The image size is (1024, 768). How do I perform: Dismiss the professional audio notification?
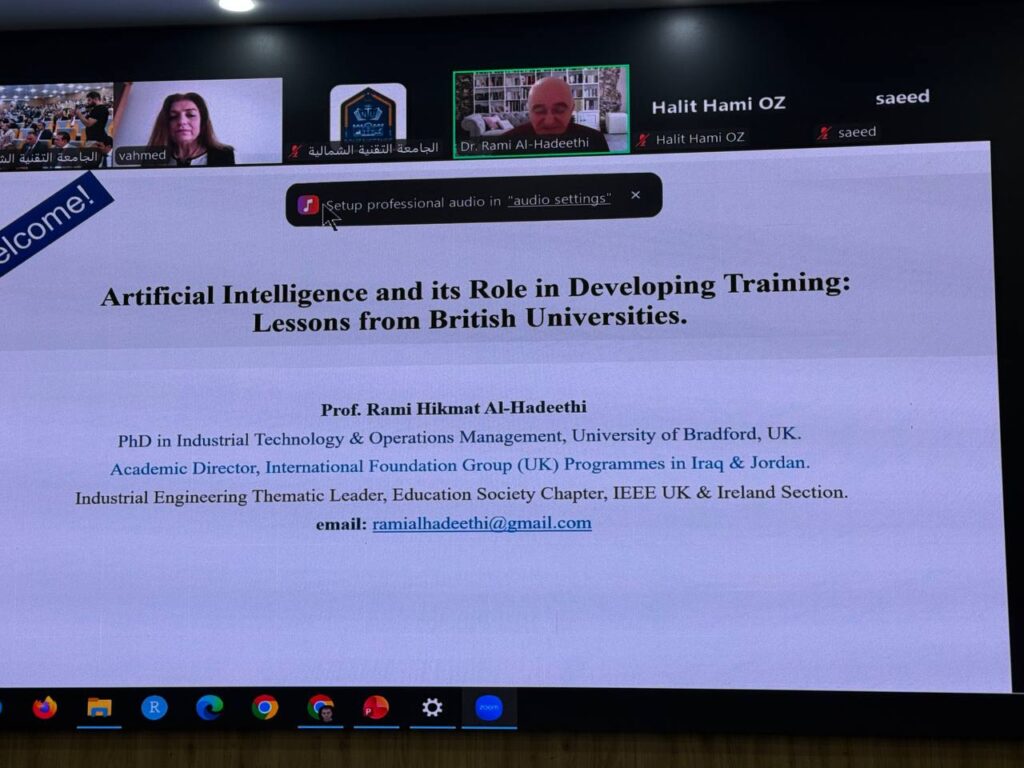pos(635,195)
